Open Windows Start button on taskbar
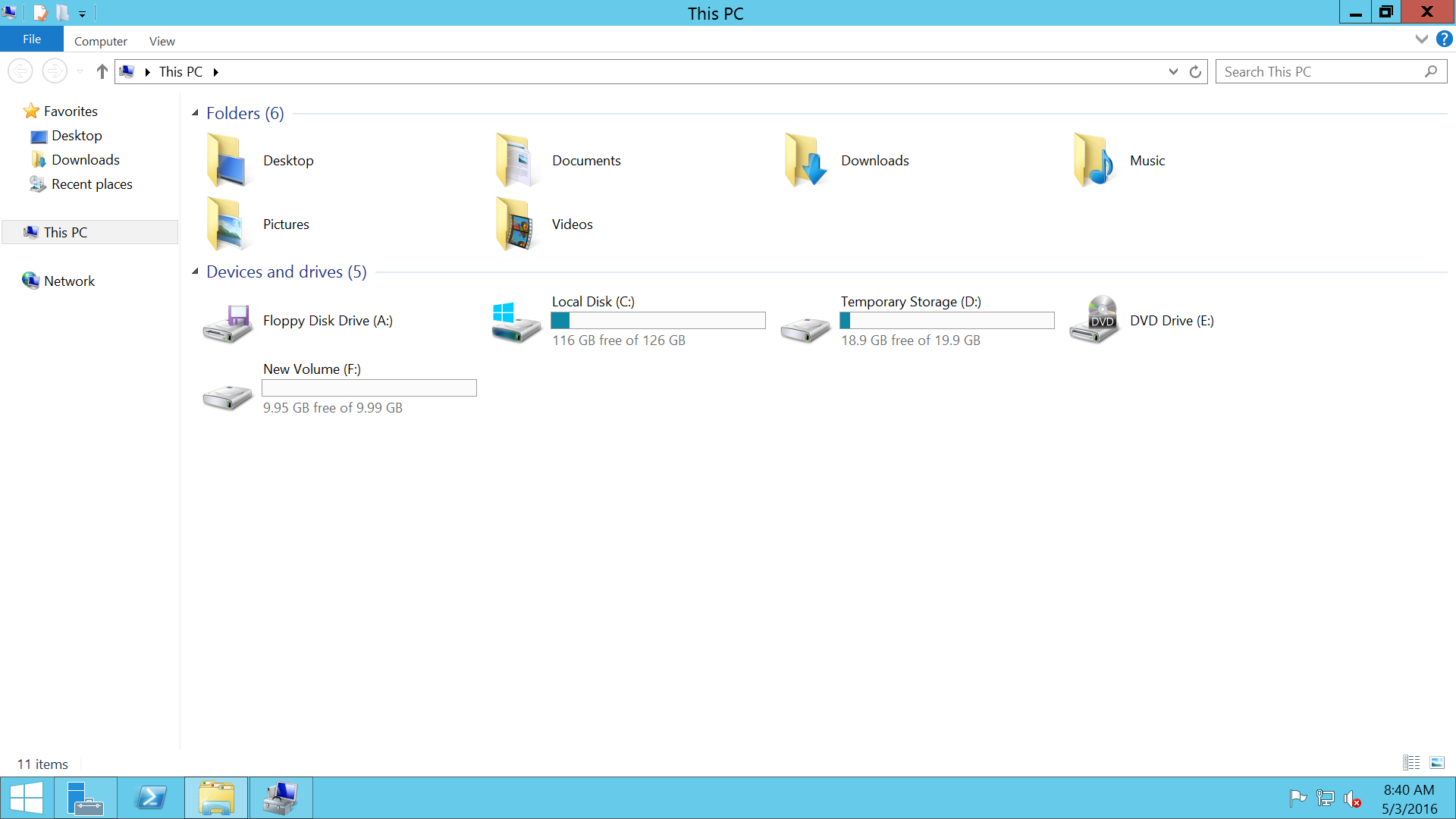 point(27,798)
